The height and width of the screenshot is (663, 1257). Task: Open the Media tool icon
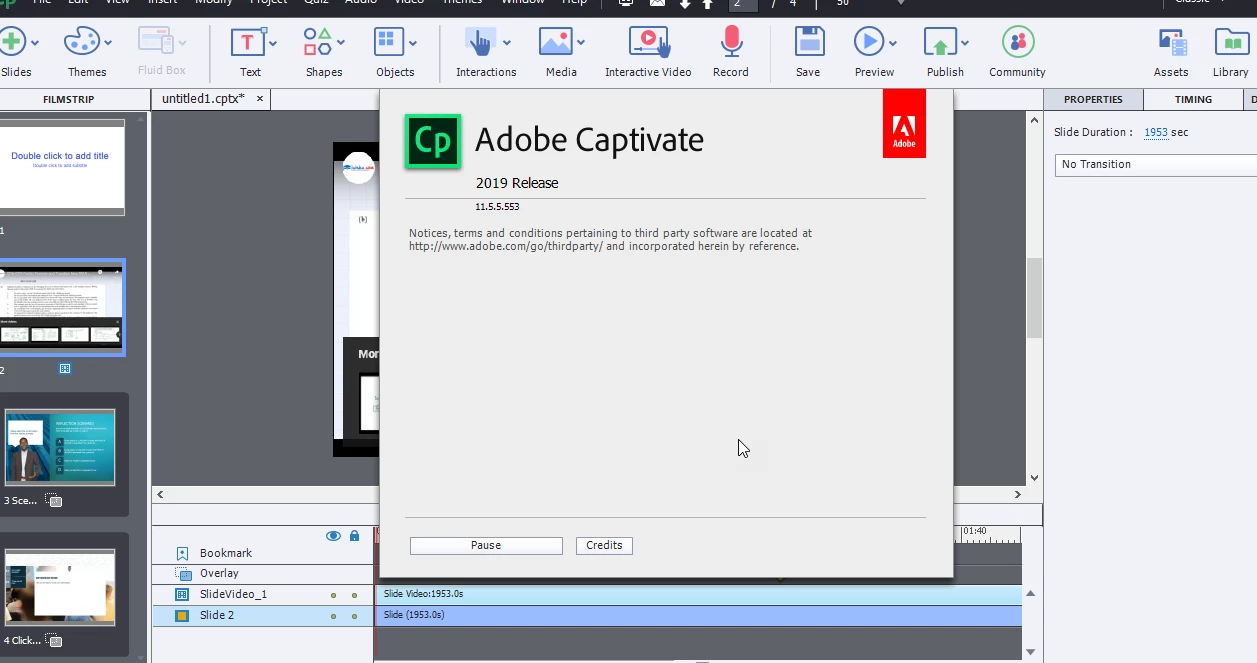point(555,42)
